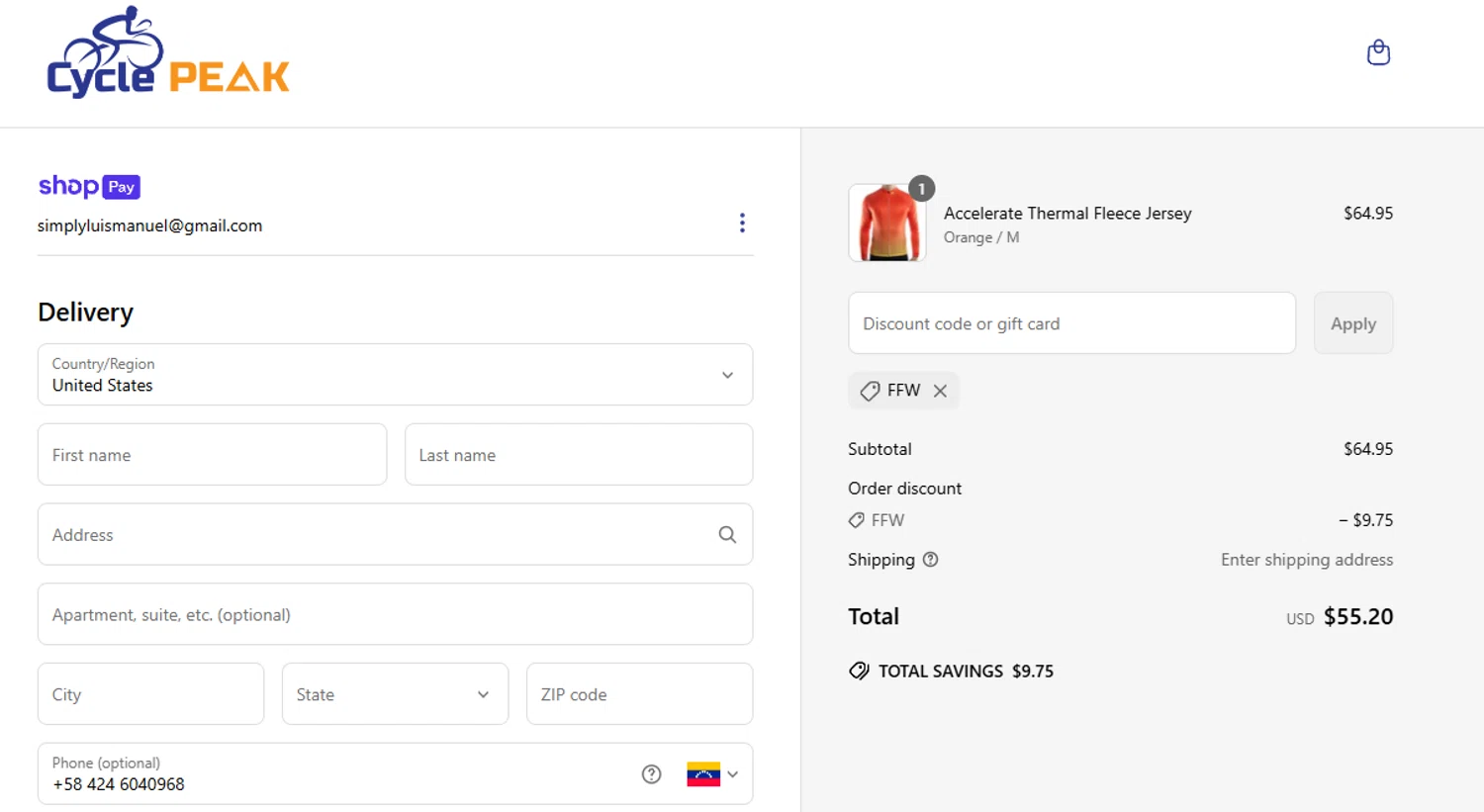Image resolution: width=1484 pixels, height=812 pixels.
Task: Click the Cycle Peak store logo
Action: (168, 54)
